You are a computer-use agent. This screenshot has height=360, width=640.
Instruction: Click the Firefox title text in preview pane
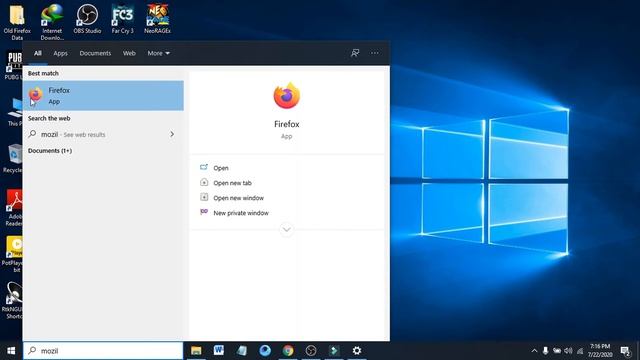pos(287,124)
